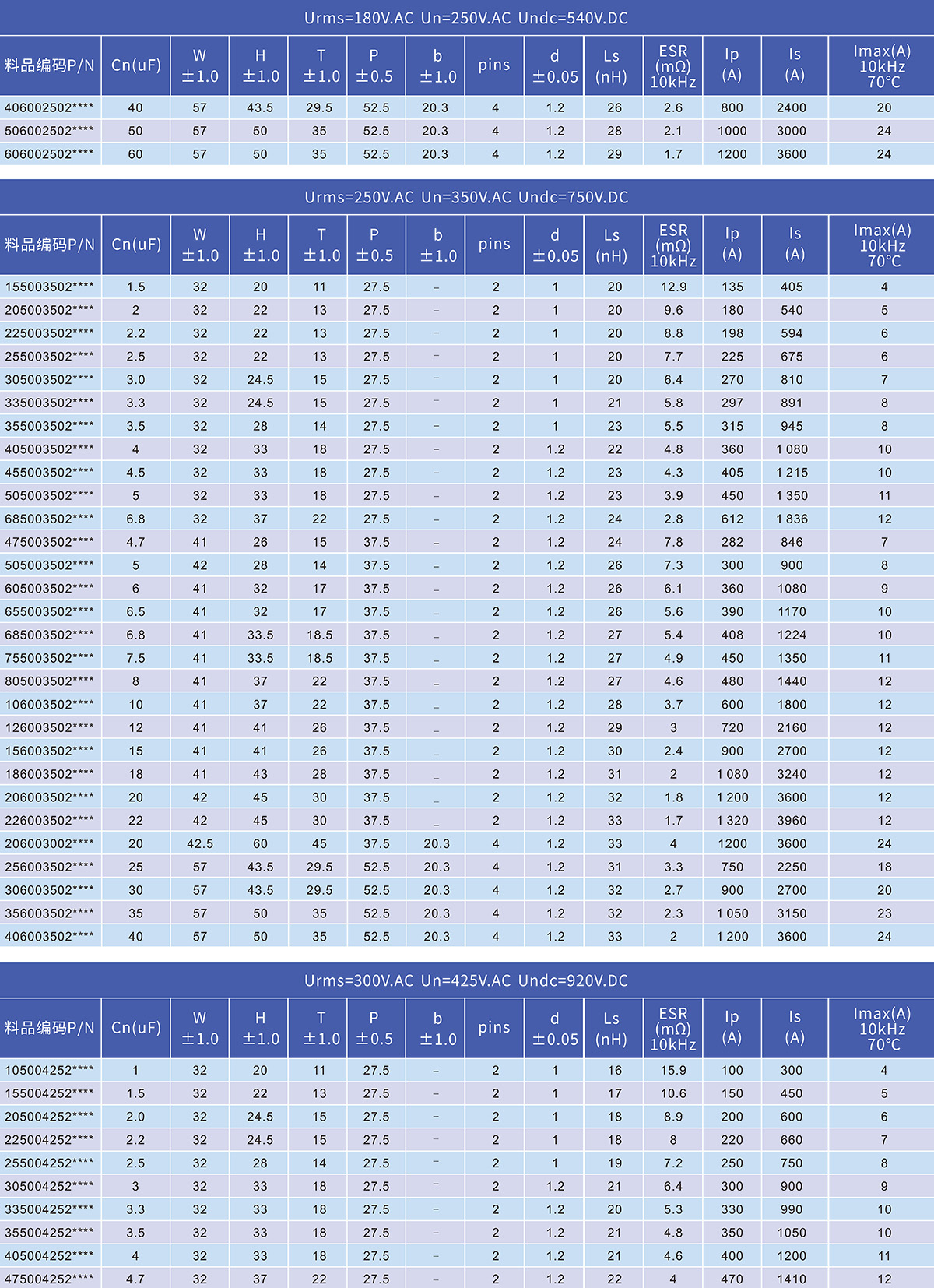
Task: Select part number 506002502****
Action: point(49,132)
